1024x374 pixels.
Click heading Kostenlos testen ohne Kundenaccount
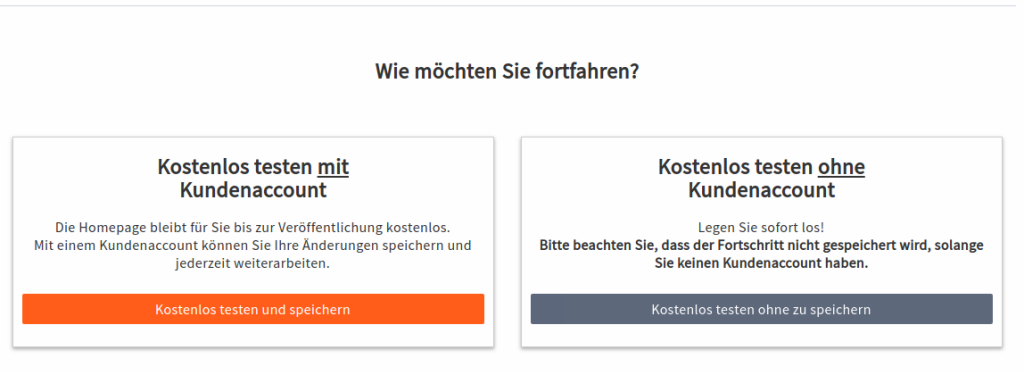(761, 178)
